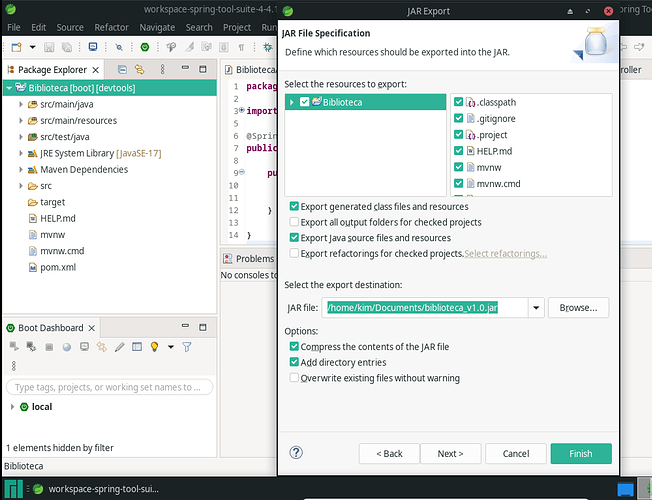
Task: Click the Open Browser globe icon
Action: [67, 347]
